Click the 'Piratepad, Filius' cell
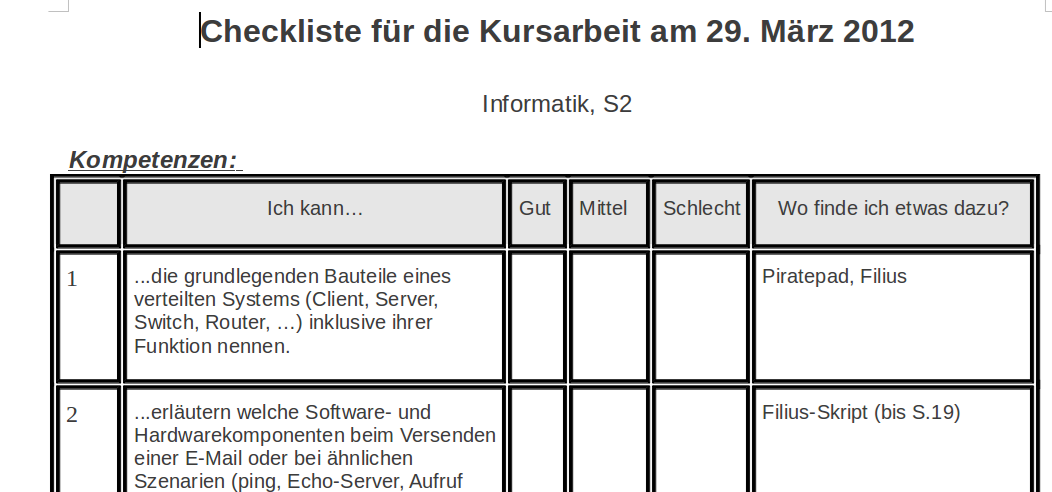This screenshot has width=1052, height=492. [834, 276]
